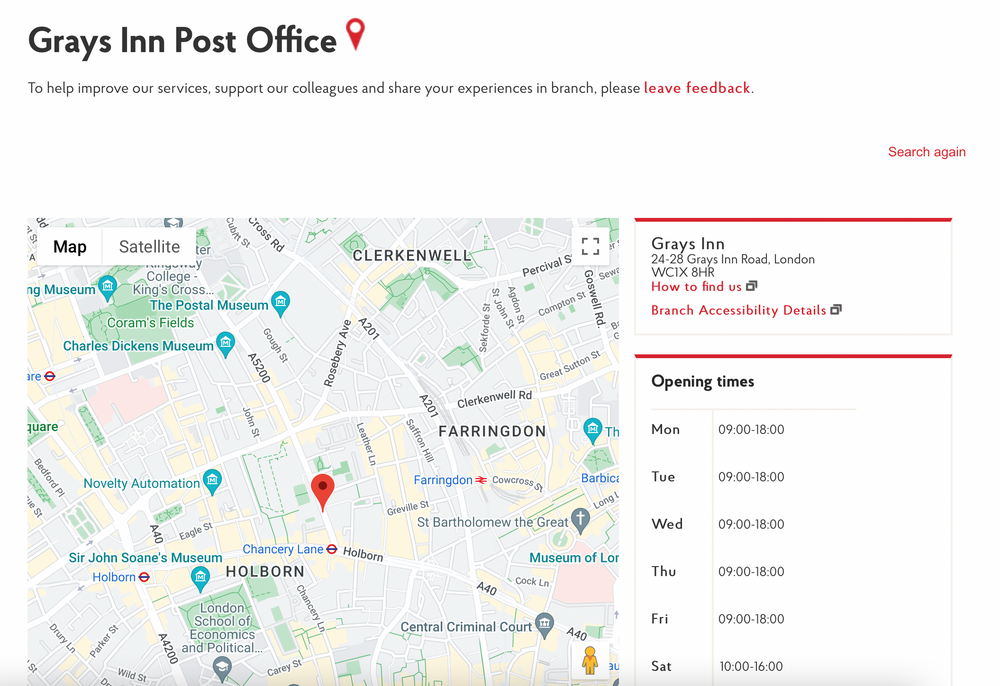The image size is (1000, 686).
Task: Open How to find us link
Action: (x=696, y=287)
